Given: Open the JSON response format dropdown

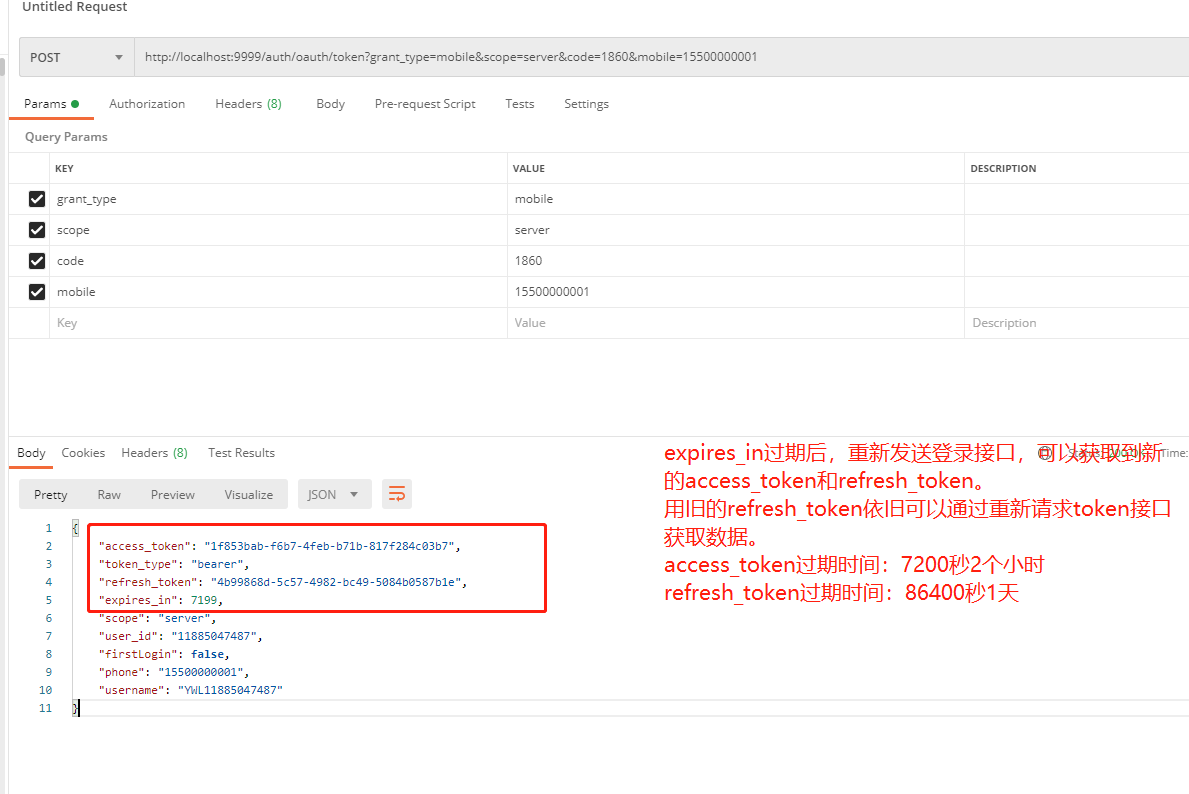Looking at the screenshot, I should 334,493.
